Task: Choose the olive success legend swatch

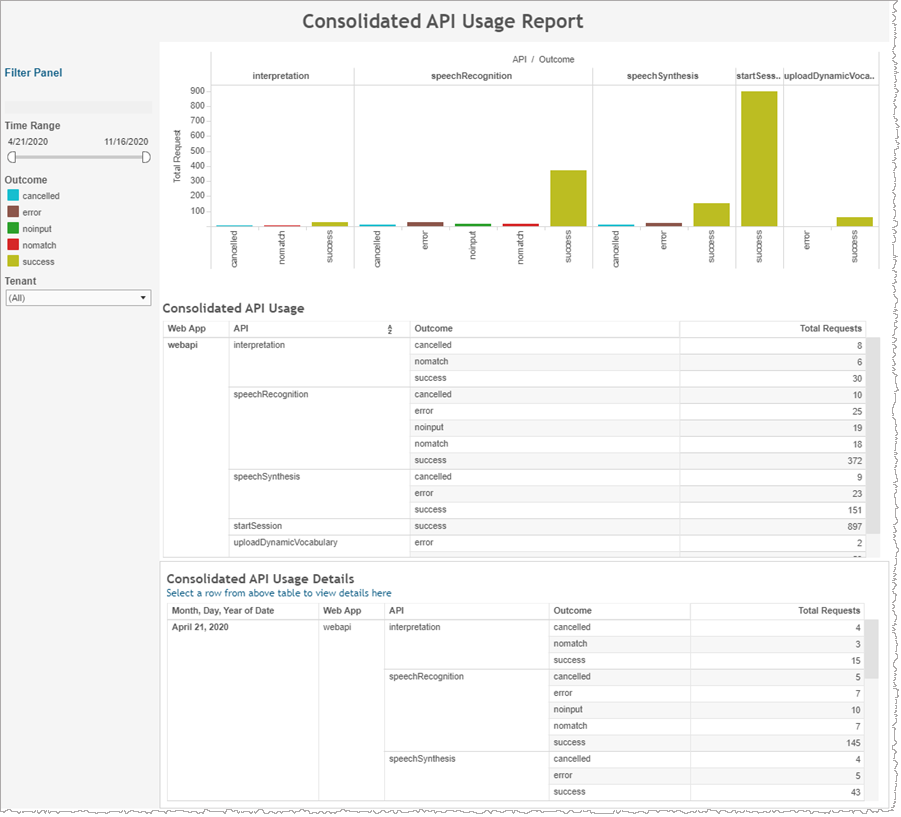Action: tap(13, 261)
